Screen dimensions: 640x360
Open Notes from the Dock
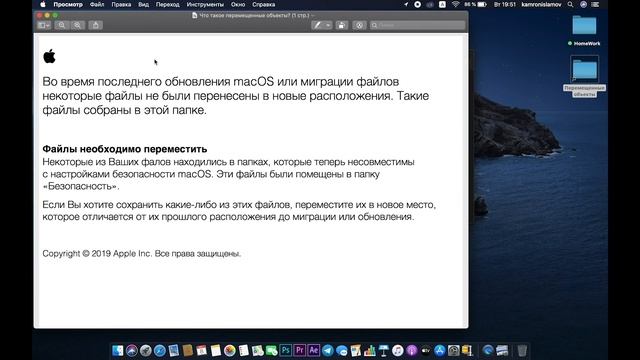[216, 351]
